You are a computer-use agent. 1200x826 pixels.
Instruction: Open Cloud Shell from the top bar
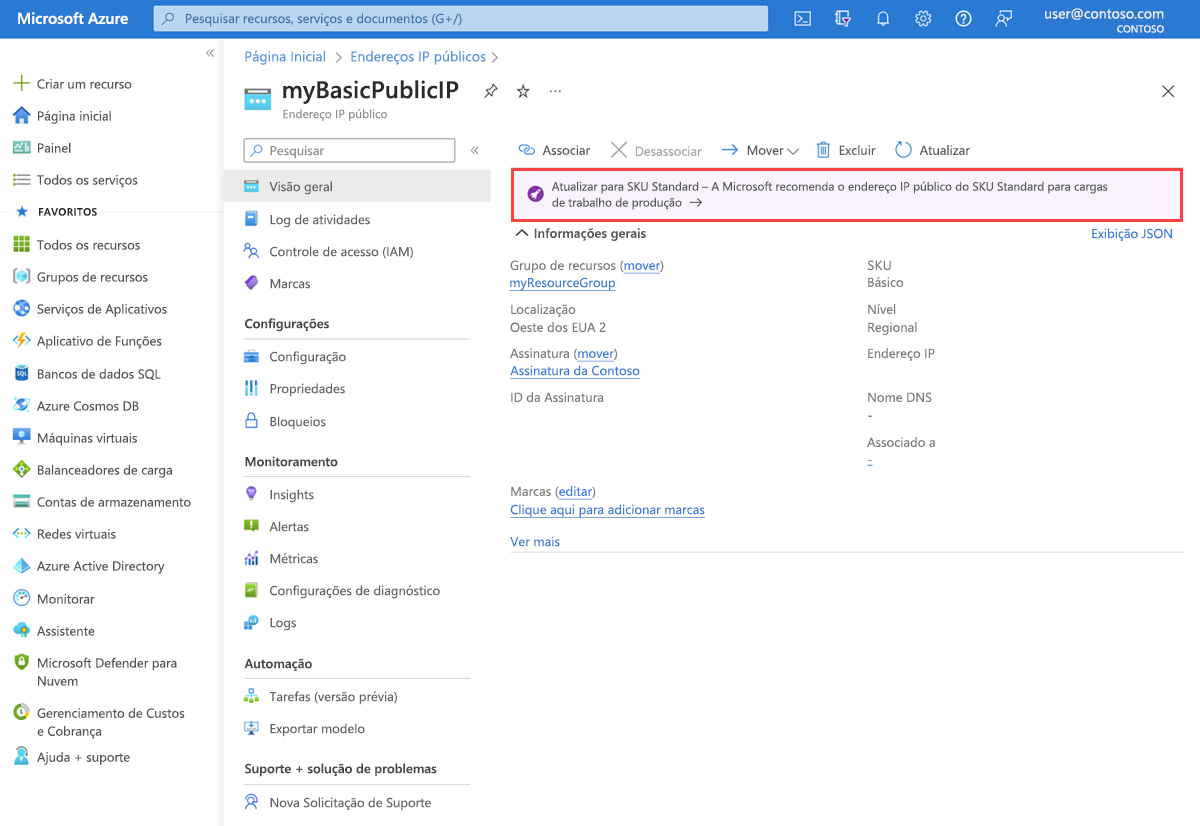[802, 19]
